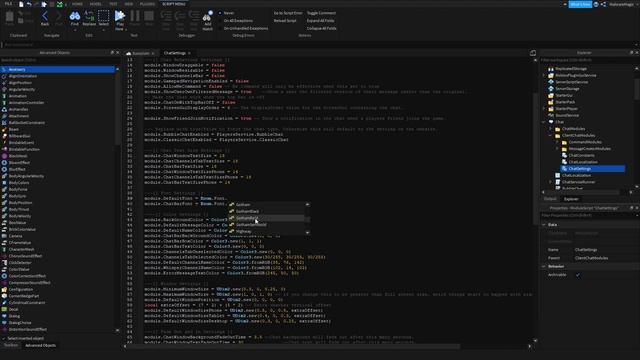This screenshot has height=360, width=640.
Task: Switch to the PLUGINS ribbon tab
Action: tap(147, 4)
